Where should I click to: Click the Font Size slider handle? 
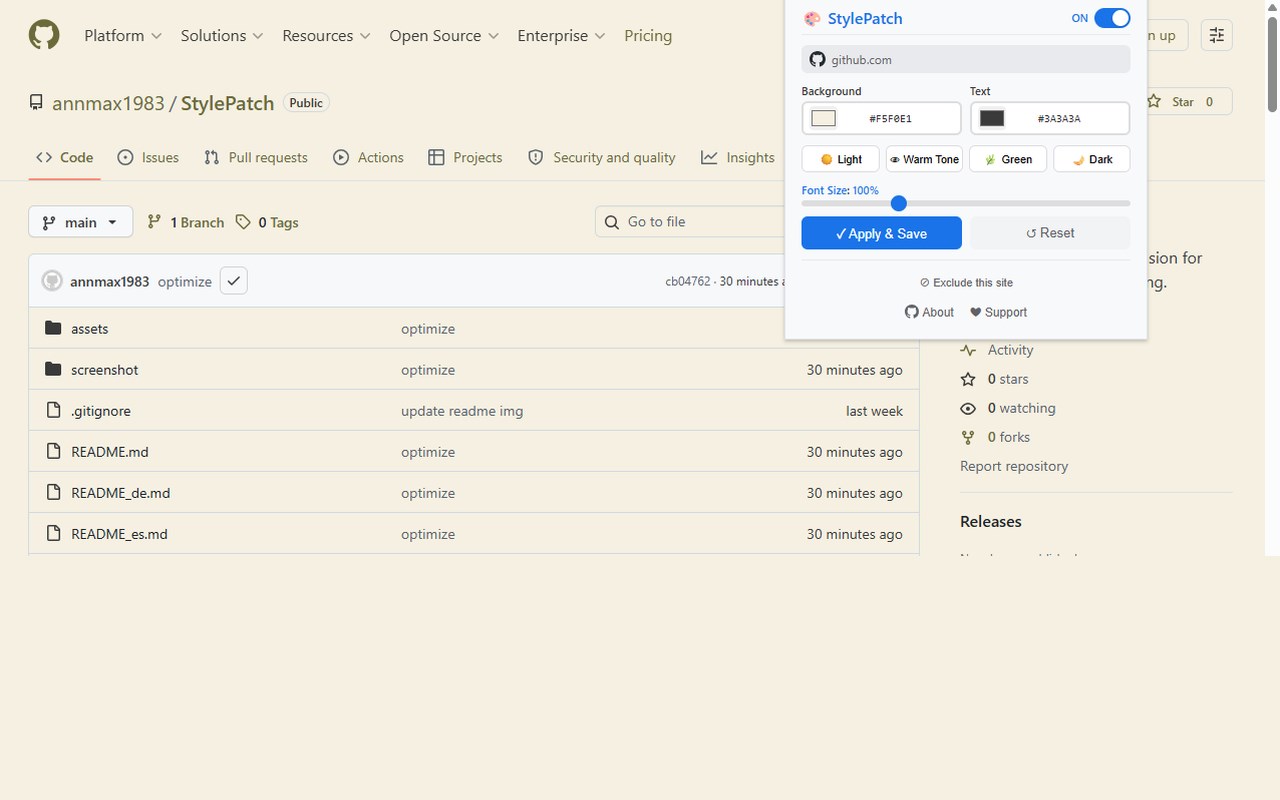898,203
